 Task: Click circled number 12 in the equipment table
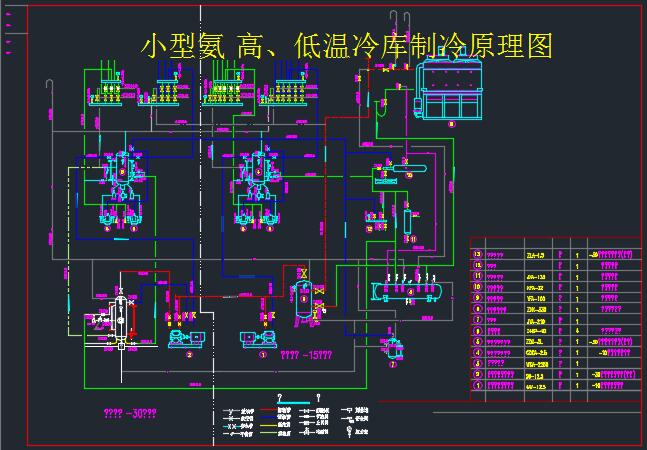(x=478, y=265)
